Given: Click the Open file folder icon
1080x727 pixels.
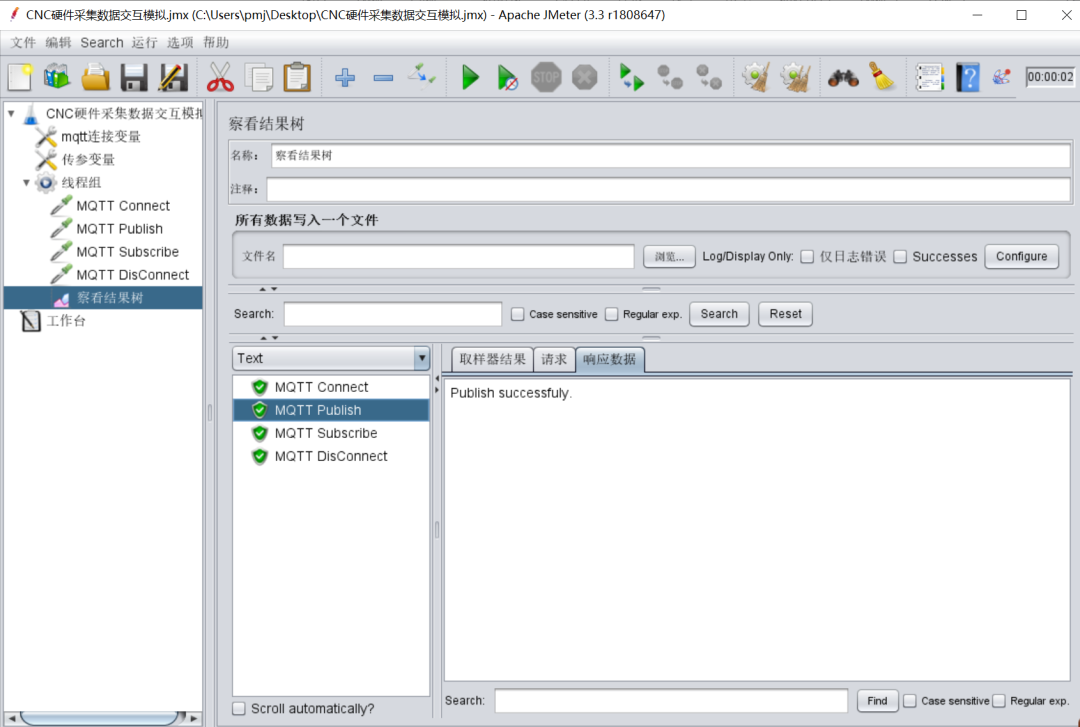Looking at the screenshot, I should (96, 77).
